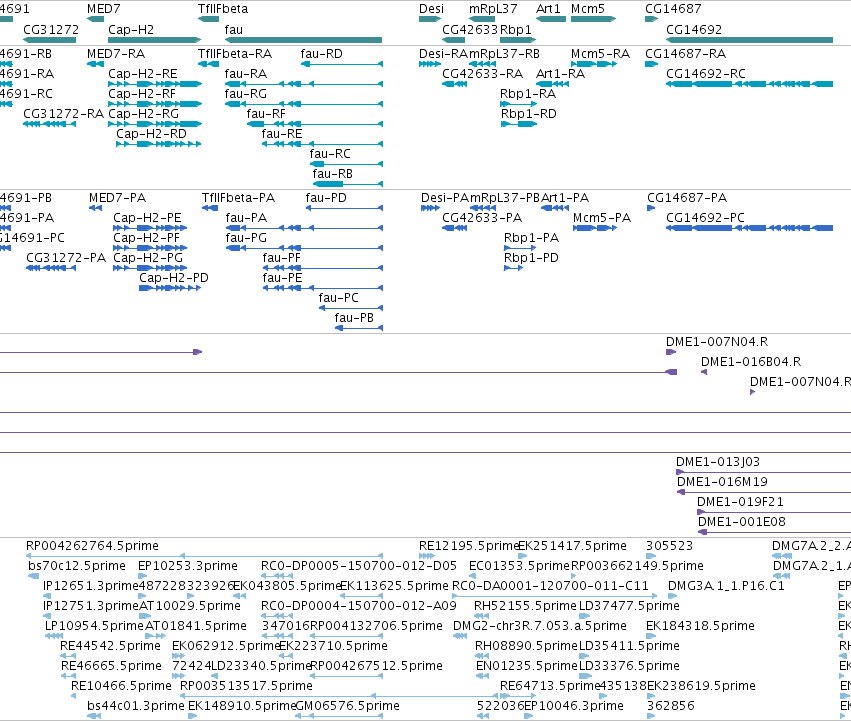This screenshot has width=851, height=721.
Task: Click EST label GM06576.5prime
Action: coord(347,706)
